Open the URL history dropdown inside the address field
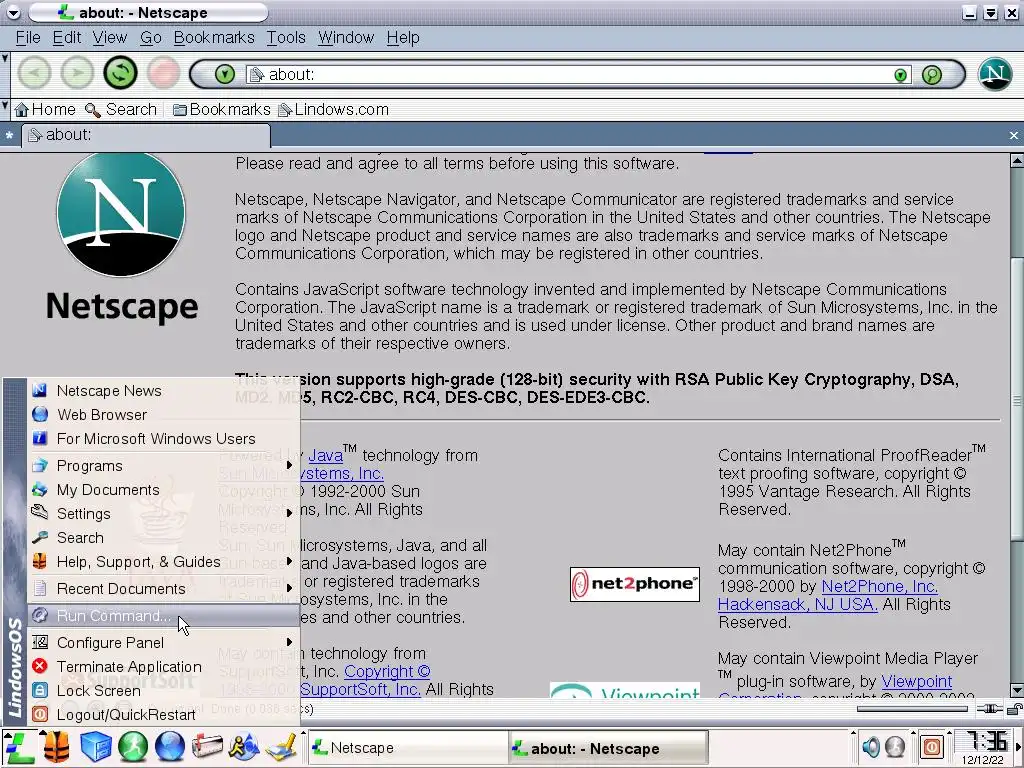Image resolution: width=1024 pixels, height=768 pixels. [901, 75]
